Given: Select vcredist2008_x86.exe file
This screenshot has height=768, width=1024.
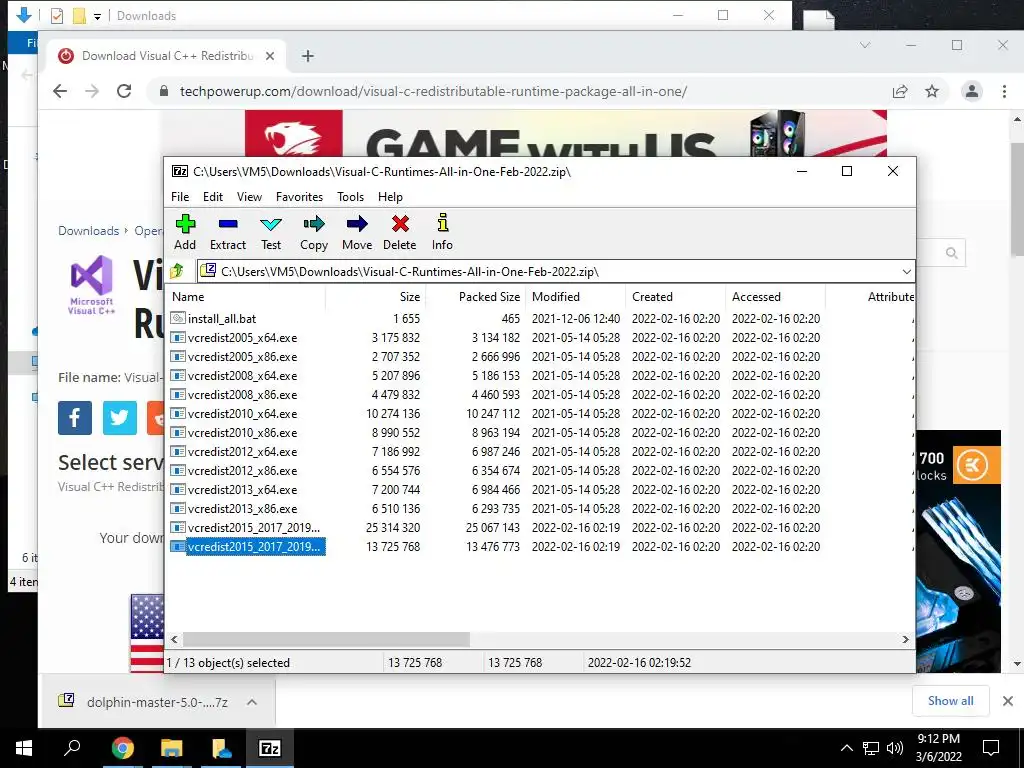Looking at the screenshot, I should (242, 394).
